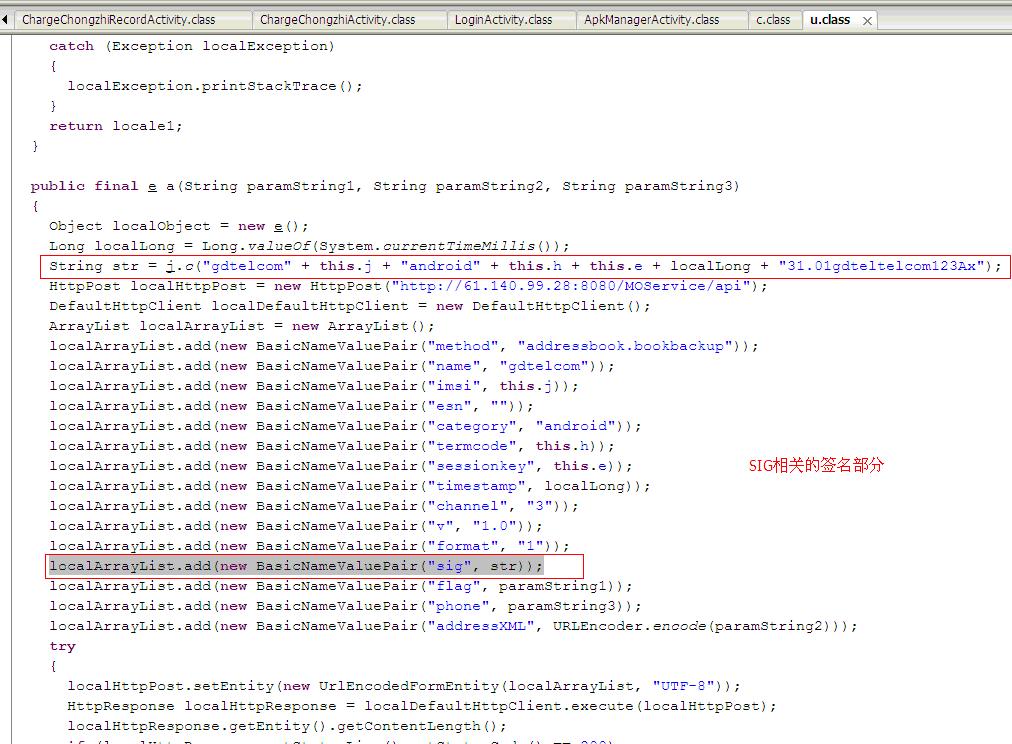Viewport: 1012px width, 744px height.
Task: Click the highlighted "sig" BasicNameValuePair line
Action: (x=296, y=566)
